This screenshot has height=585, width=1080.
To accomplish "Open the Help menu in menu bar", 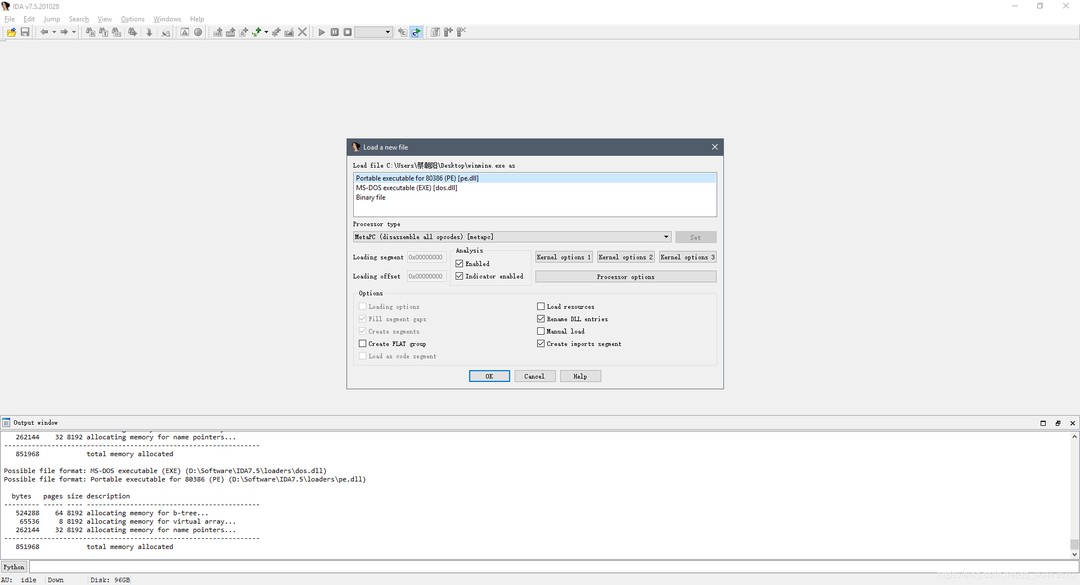I will (x=197, y=19).
